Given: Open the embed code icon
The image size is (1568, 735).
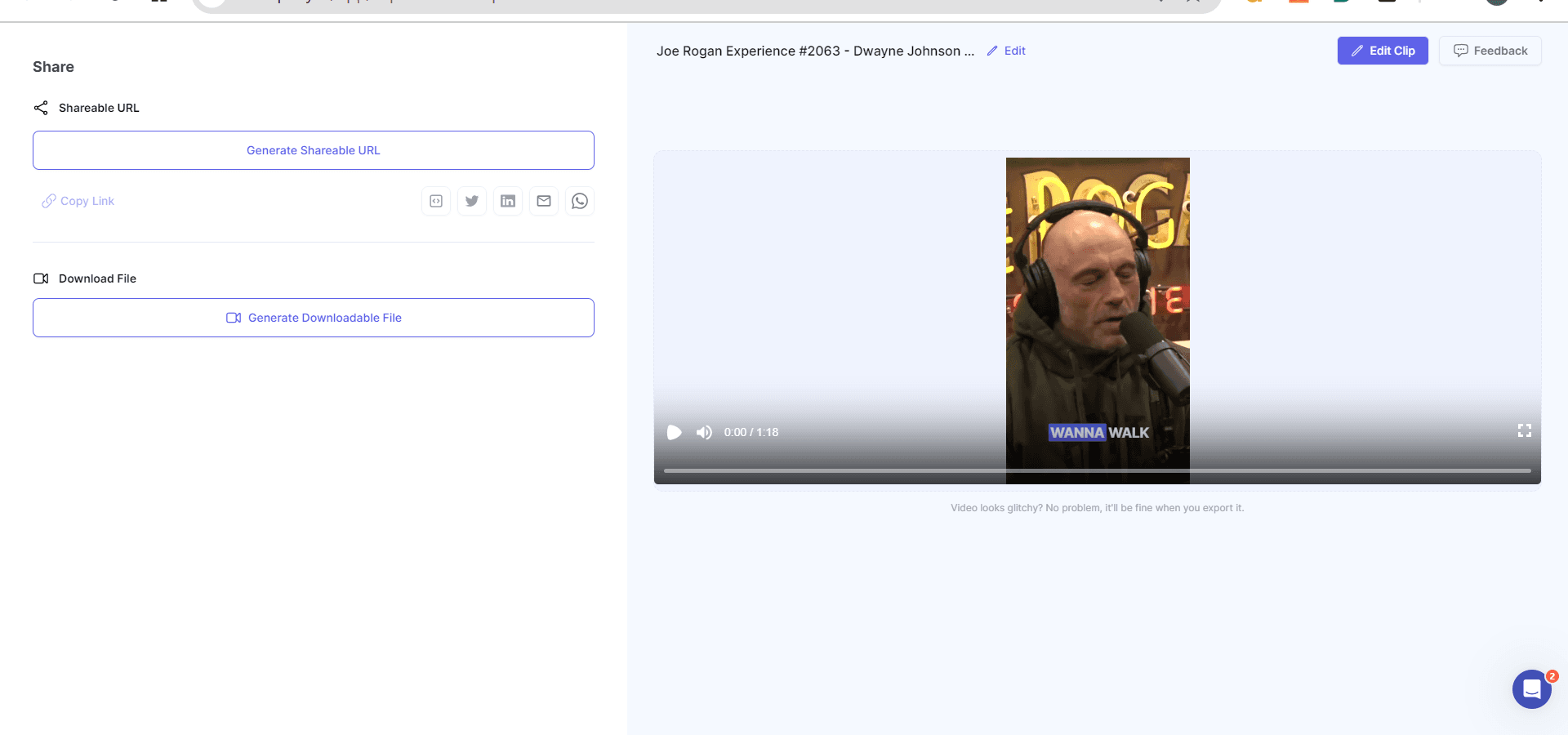Looking at the screenshot, I should (x=436, y=201).
